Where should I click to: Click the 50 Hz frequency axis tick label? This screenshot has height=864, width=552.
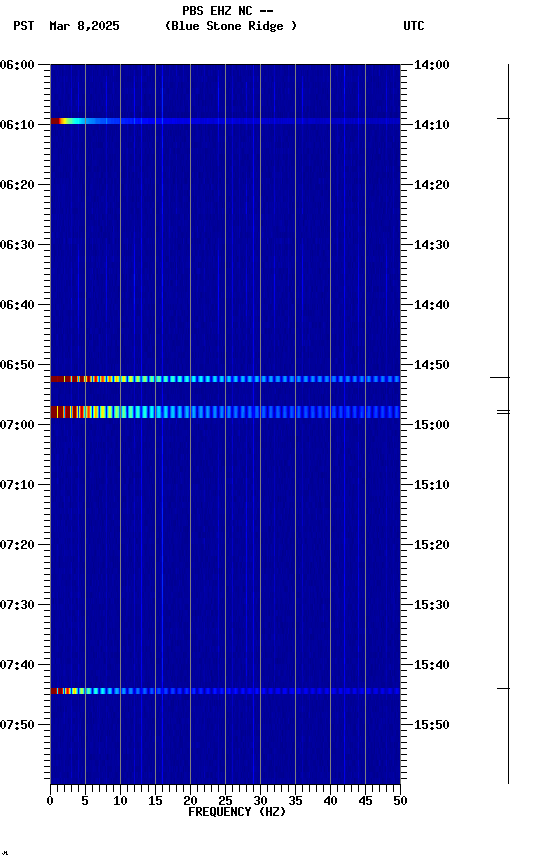[401, 801]
